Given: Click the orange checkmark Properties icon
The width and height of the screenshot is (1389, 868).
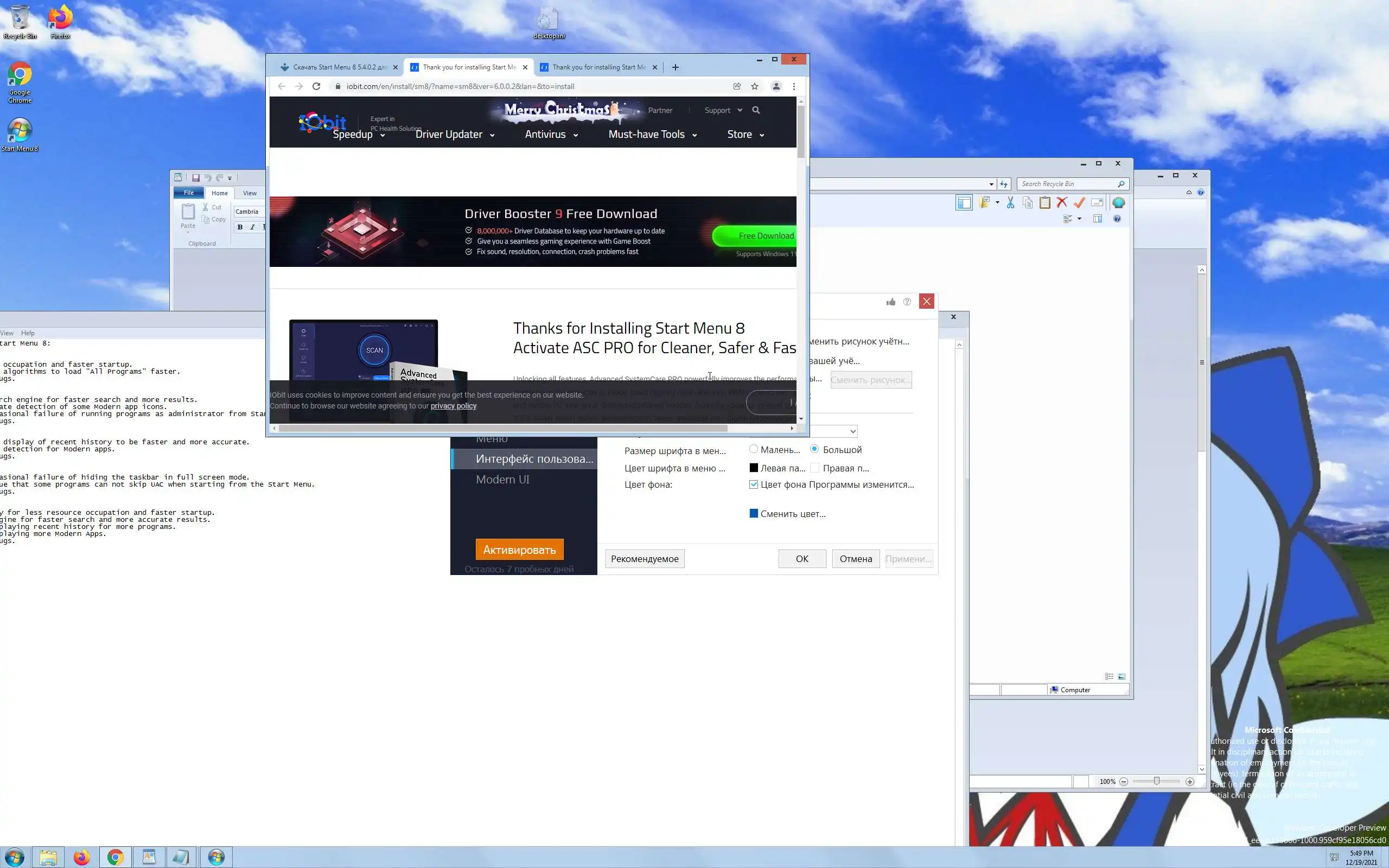Looking at the screenshot, I should [x=1079, y=203].
